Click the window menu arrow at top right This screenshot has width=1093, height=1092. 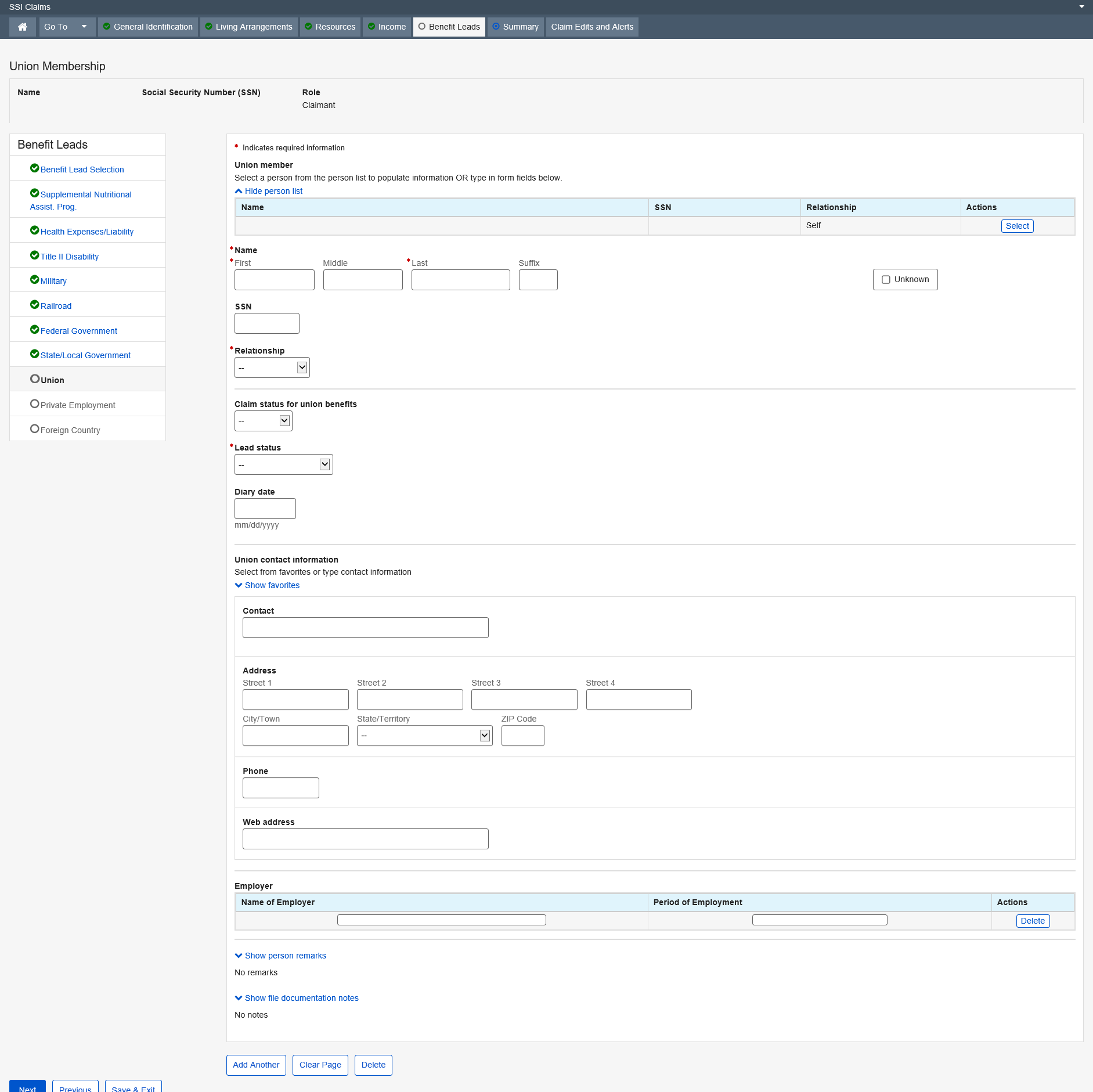click(x=1081, y=7)
